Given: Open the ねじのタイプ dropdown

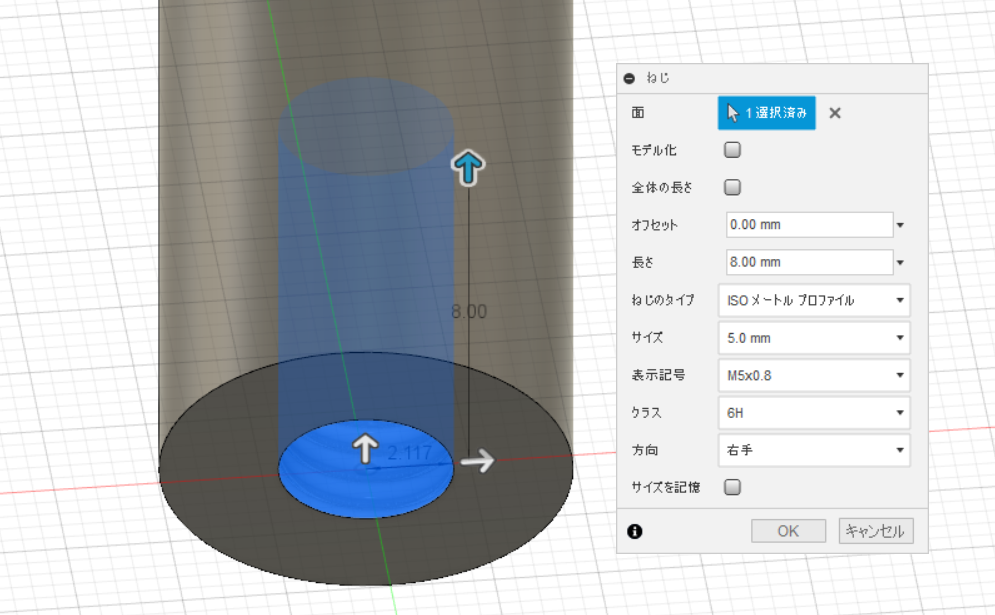Looking at the screenshot, I should point(814,300).
